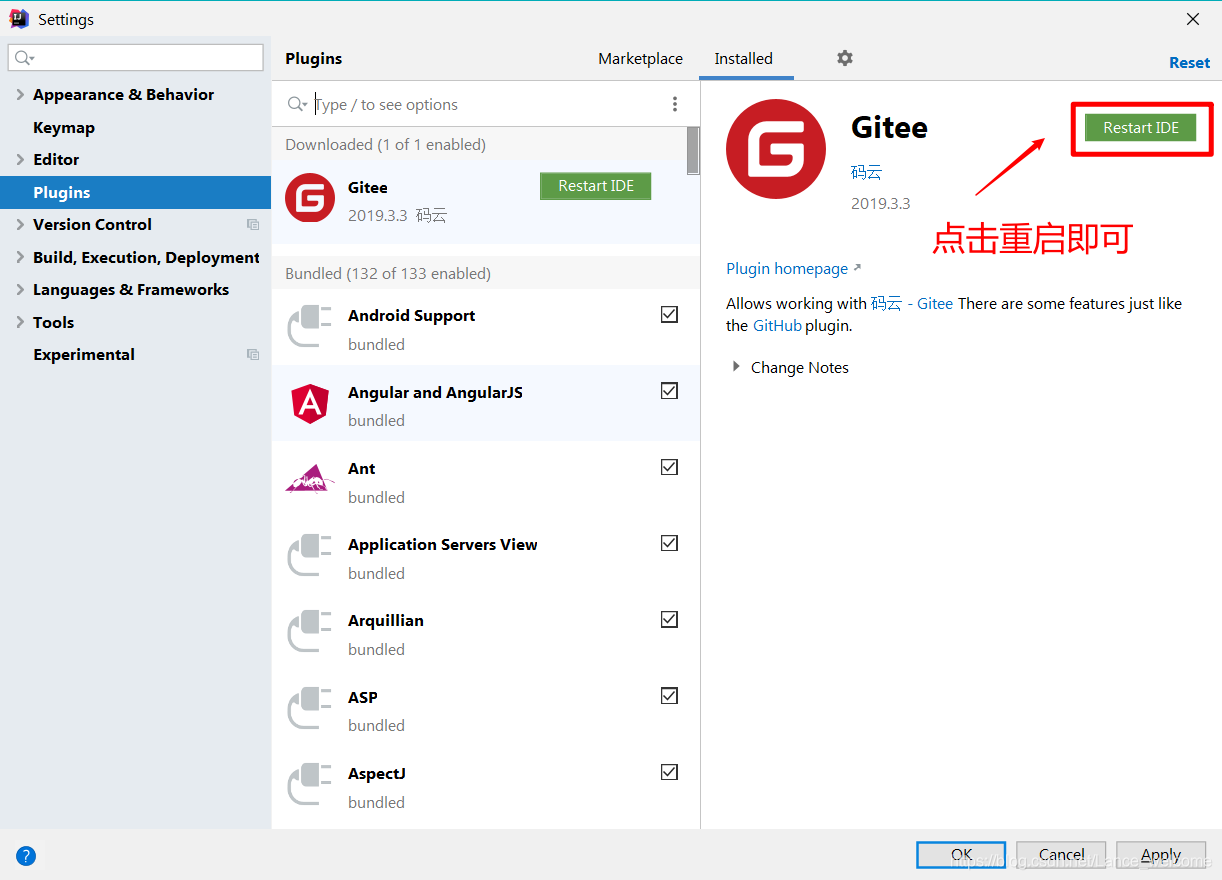Open the 码云 vendor link under Gitee title

[866, 172]
